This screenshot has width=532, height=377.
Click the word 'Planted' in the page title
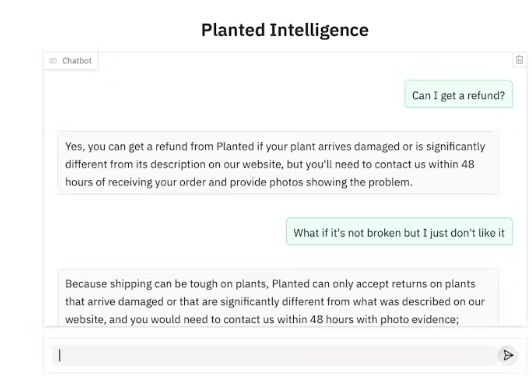[x=233, y=30]
